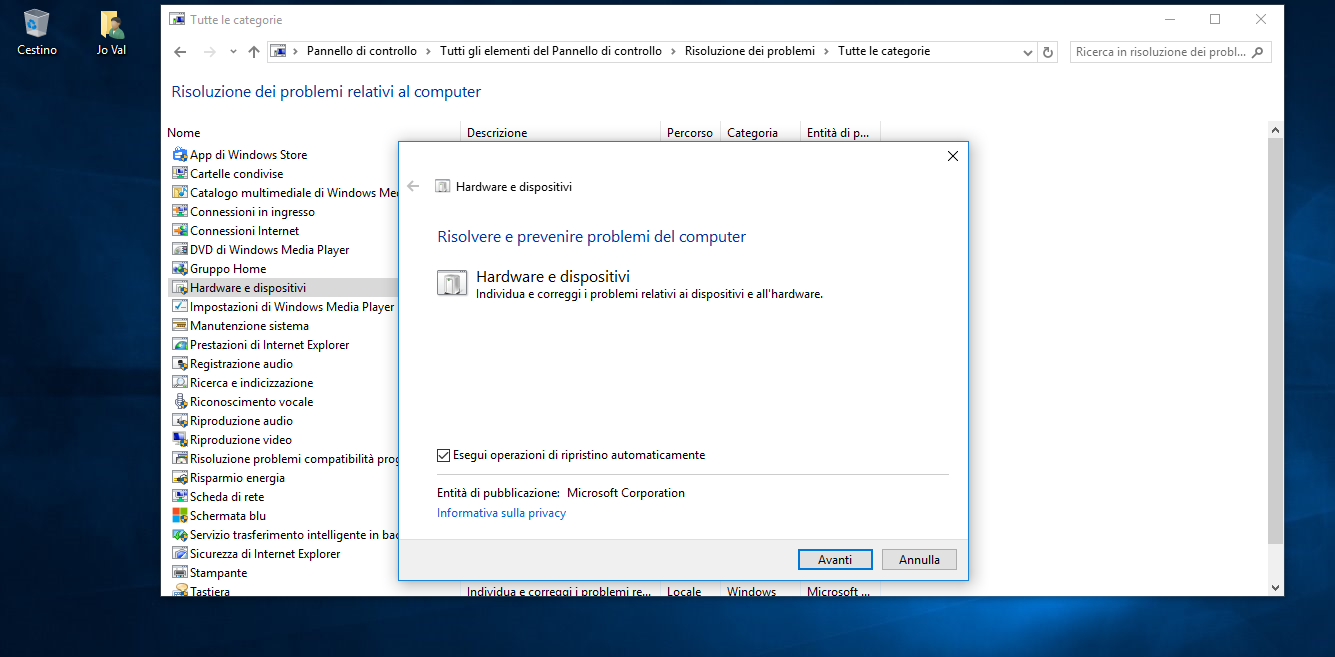Screen dimensions: 1335x657
Task: Click the Connessioni Internet icon
Action: click(x=180, y=231)
